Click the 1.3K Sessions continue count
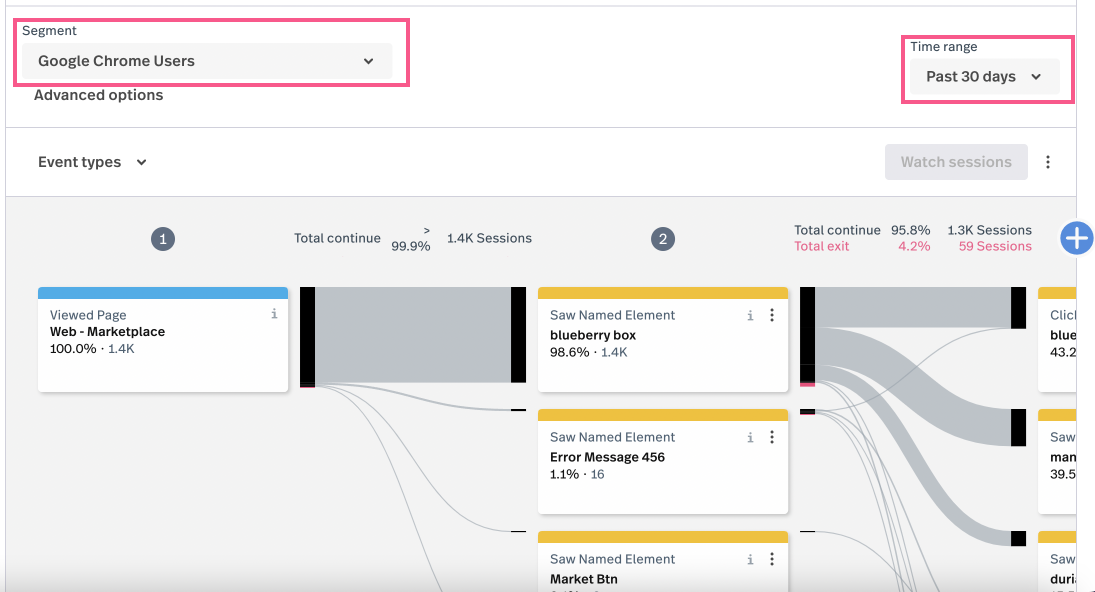This screenshot has width=1095, height=592. pyautogui.click(x=989, y=230)
